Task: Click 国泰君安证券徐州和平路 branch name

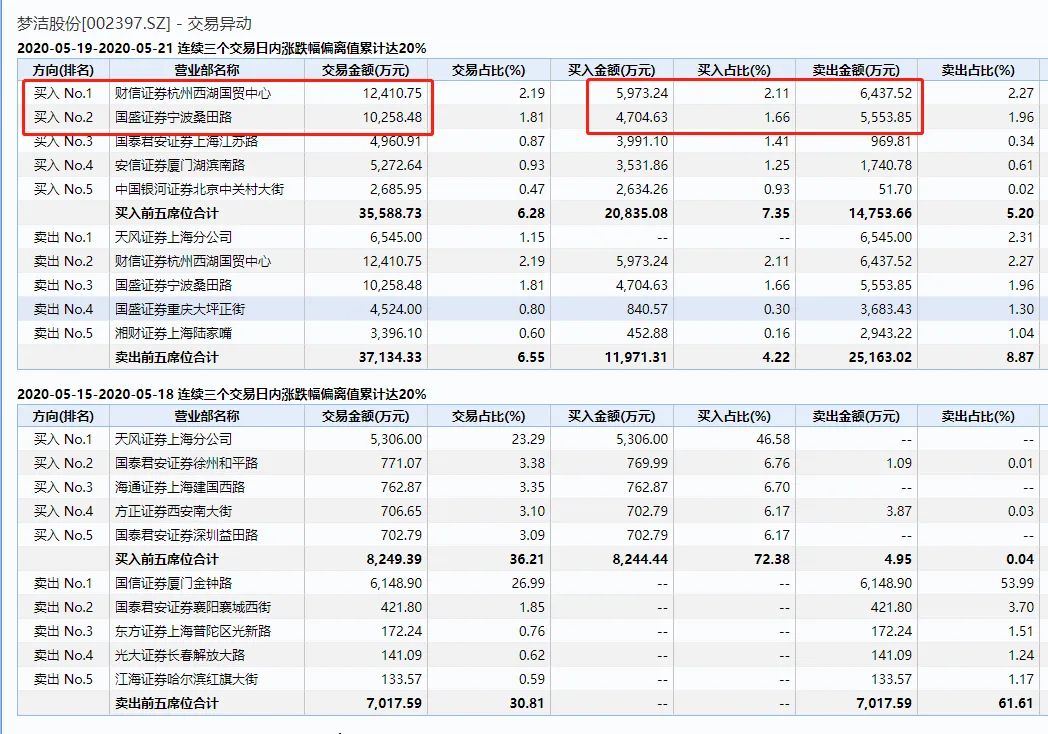Action: point(186,463)
